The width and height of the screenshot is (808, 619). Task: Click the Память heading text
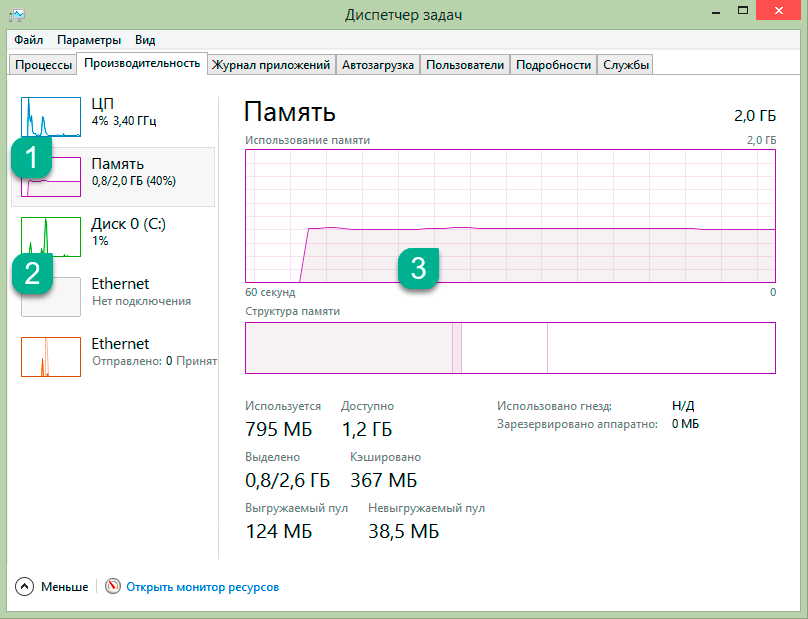point(290,112)
